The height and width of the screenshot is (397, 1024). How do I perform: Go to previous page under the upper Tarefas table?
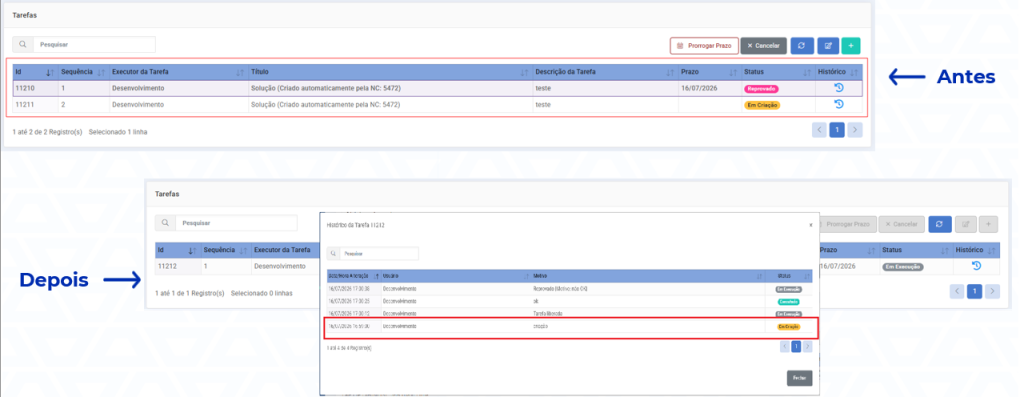(819, 130)
